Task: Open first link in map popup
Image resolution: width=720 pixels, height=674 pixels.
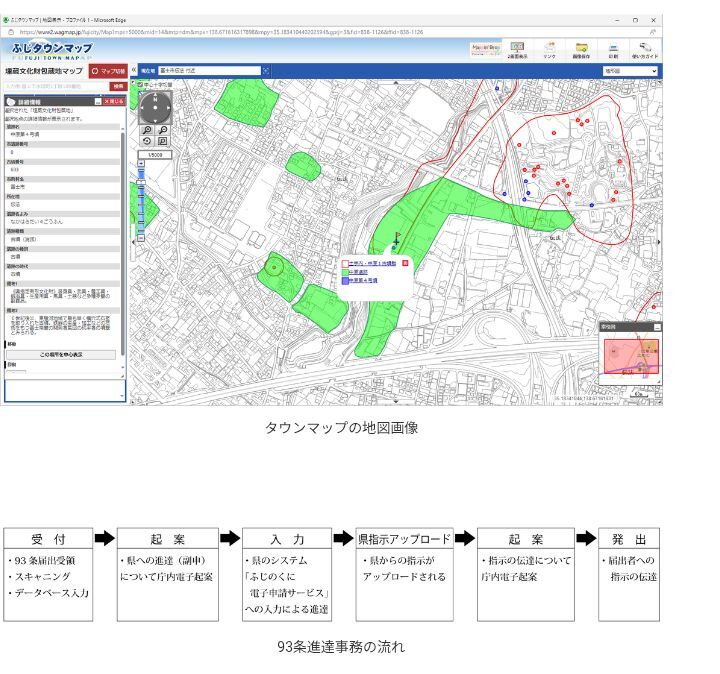Action: tap(372, 264)
